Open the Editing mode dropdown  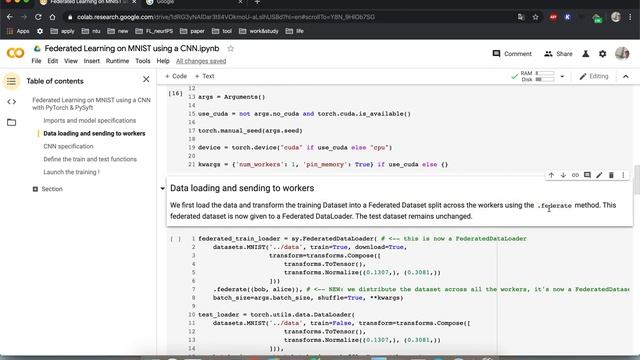click(x=594, y=76)
